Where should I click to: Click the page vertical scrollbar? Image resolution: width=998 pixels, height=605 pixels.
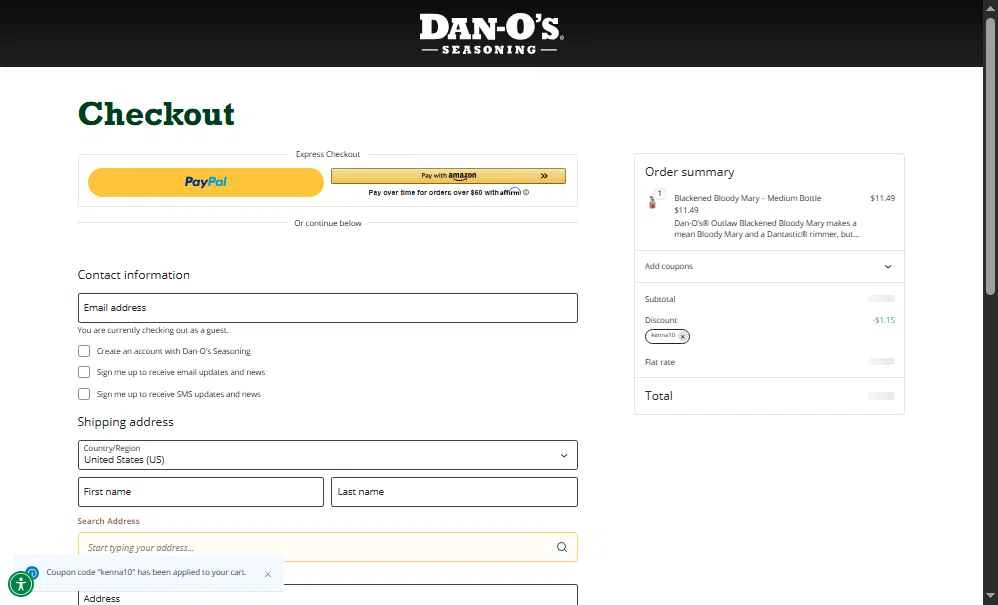(990, 156)
